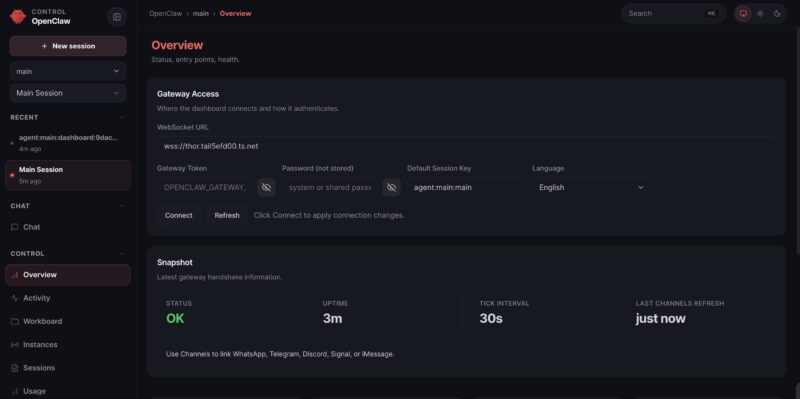Screen dimensions: 800x399
Task: Focus the Password (not stored) field
Action: (x=330, y=187)
